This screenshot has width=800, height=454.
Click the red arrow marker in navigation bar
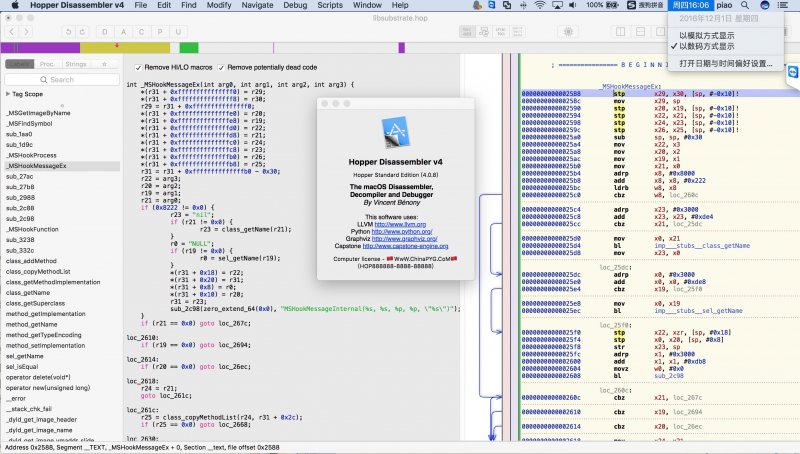click(117, 45)
